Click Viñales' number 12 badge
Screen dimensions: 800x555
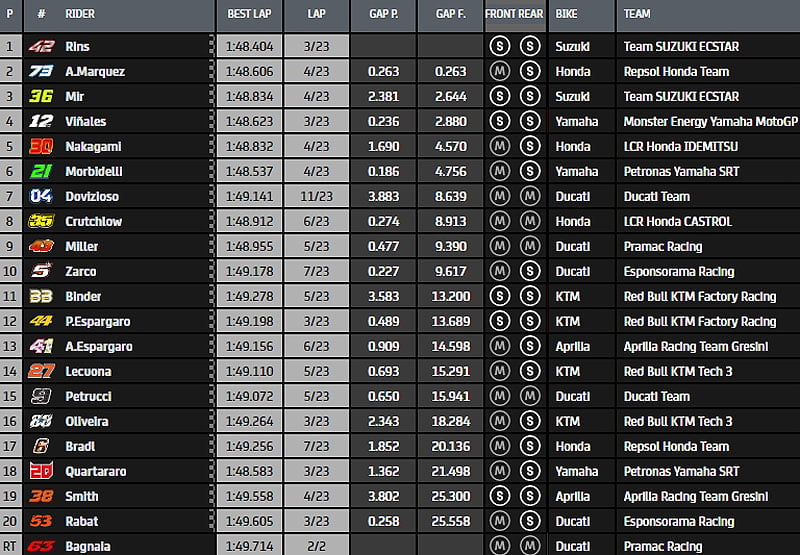point(41,121)
